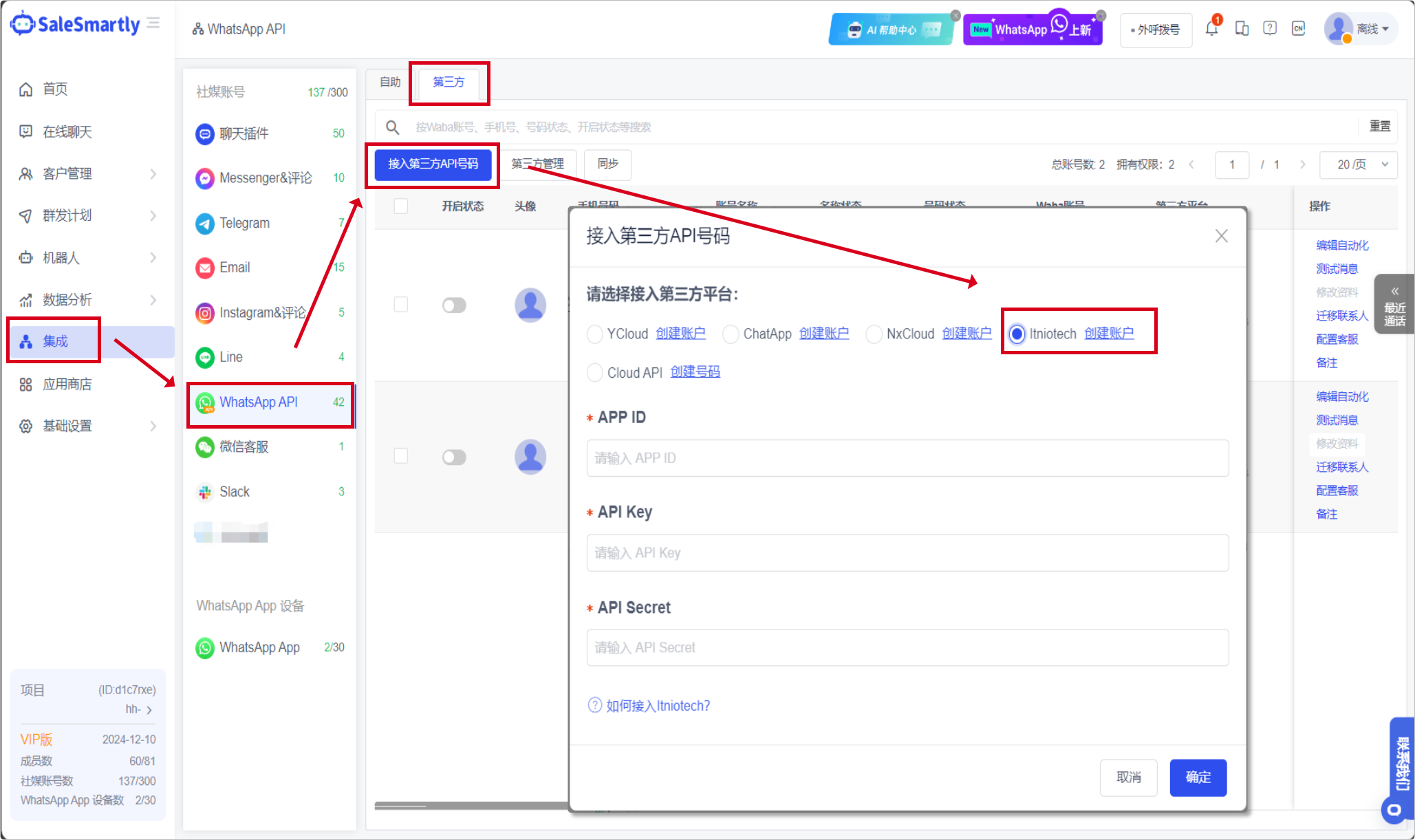Close the 接入第三方API号码 dialog
The width and height of the screenshot is (1415, 840).
(x=1221, y=236)
